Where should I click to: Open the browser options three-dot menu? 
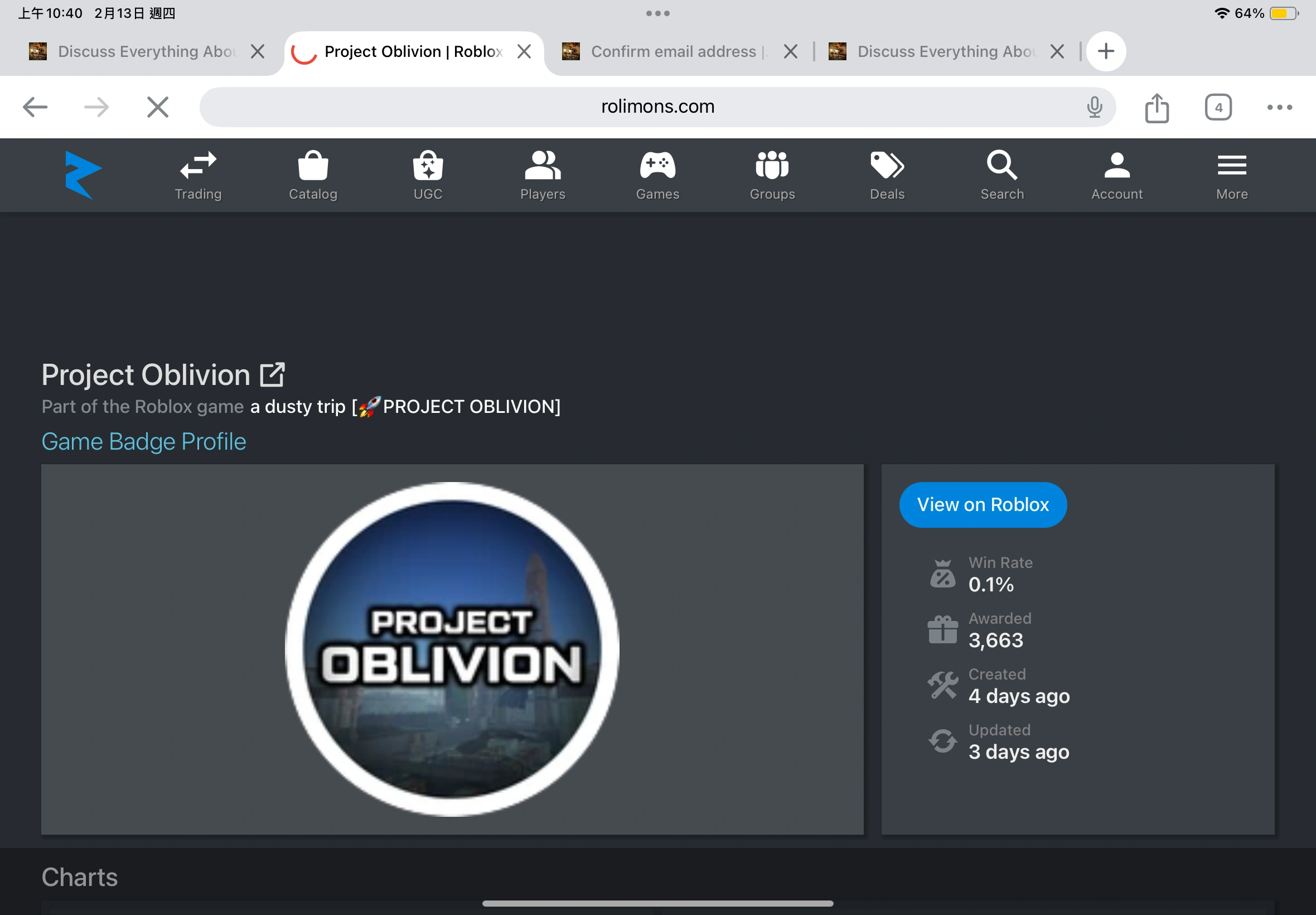[1279, 107]
